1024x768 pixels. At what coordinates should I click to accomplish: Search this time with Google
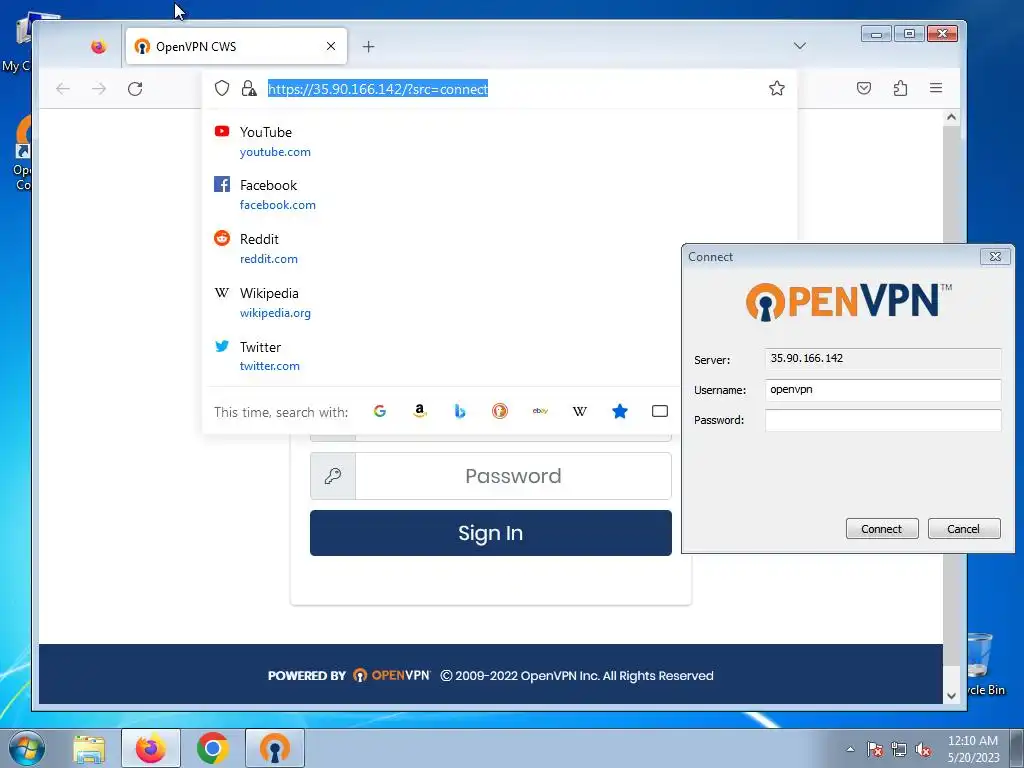[x=379, y=411]
